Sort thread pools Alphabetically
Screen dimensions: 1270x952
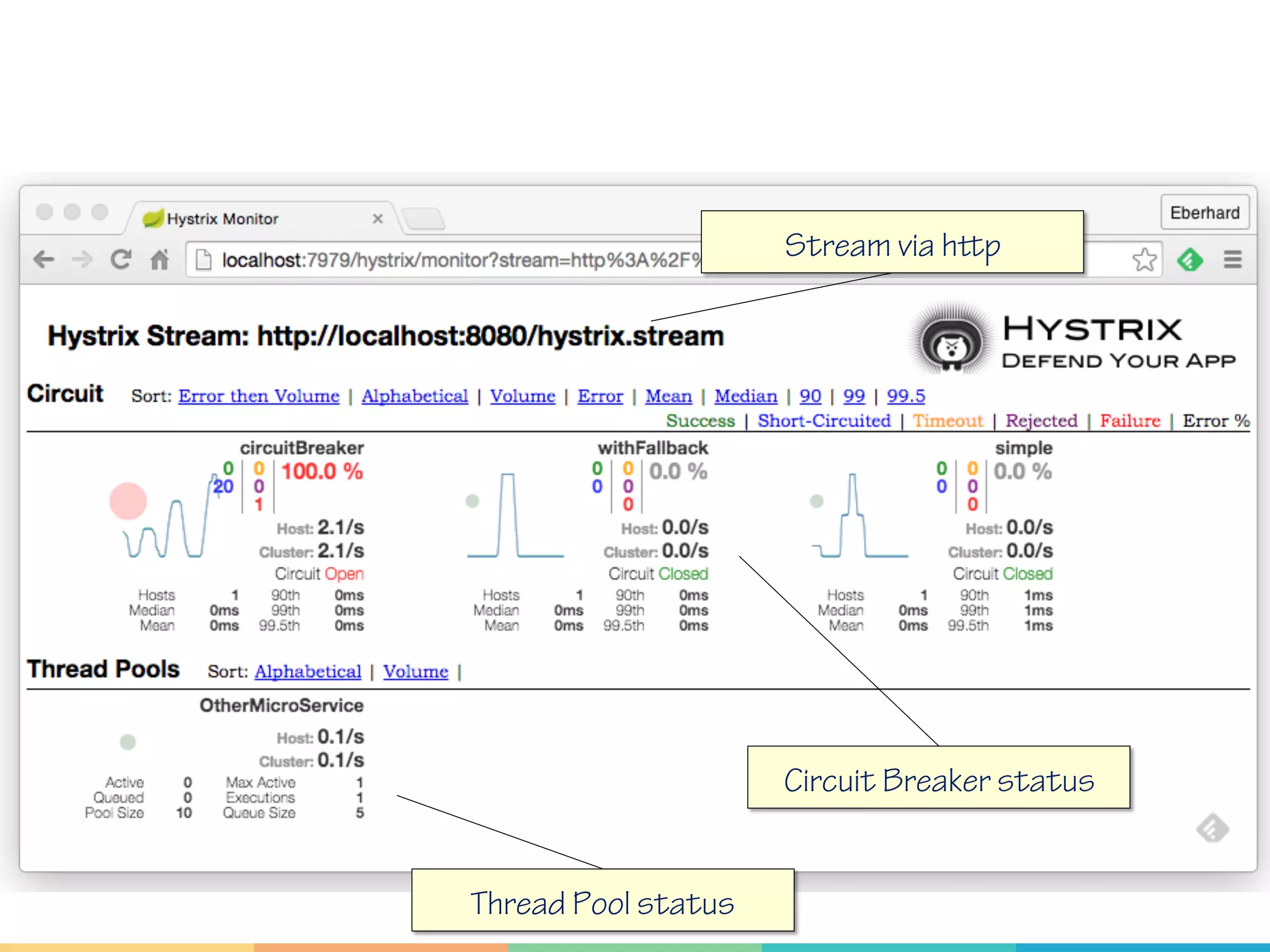pyautogui.click(x=308, y=672)
